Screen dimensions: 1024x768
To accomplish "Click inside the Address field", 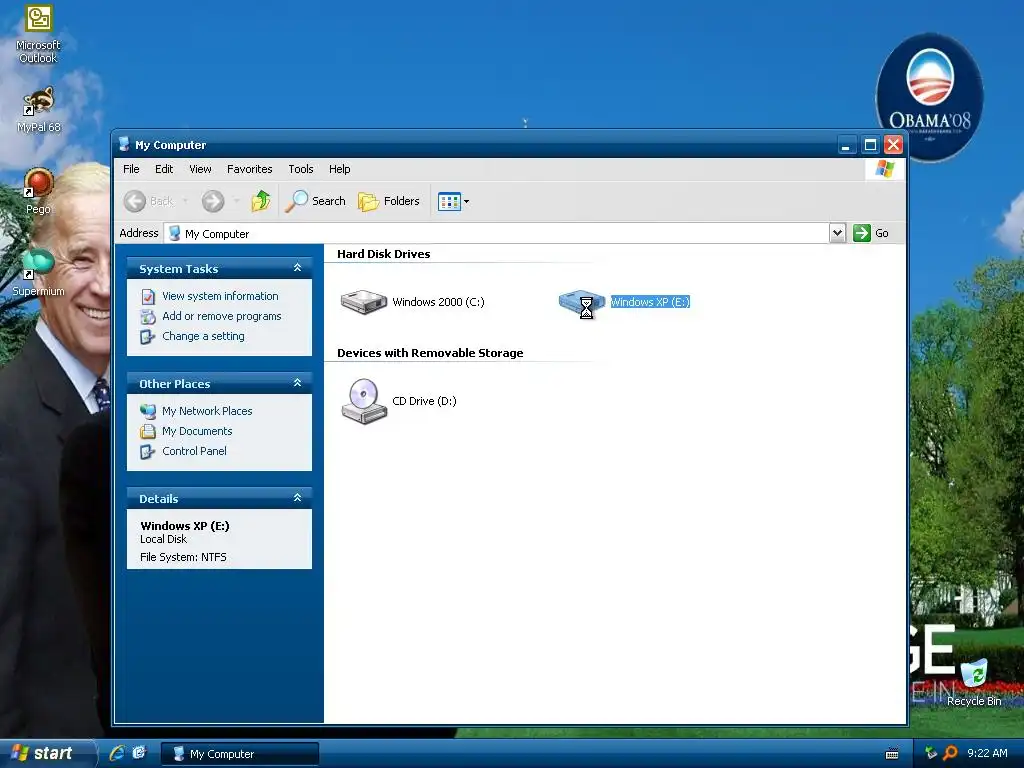I will (496, 233).
